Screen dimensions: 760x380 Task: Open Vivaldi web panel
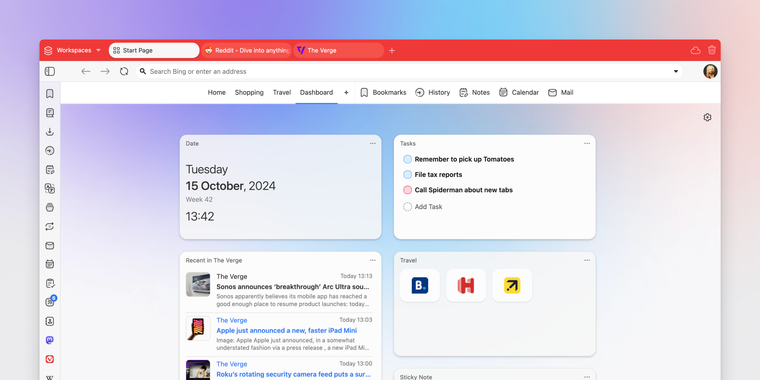(50, 359)
